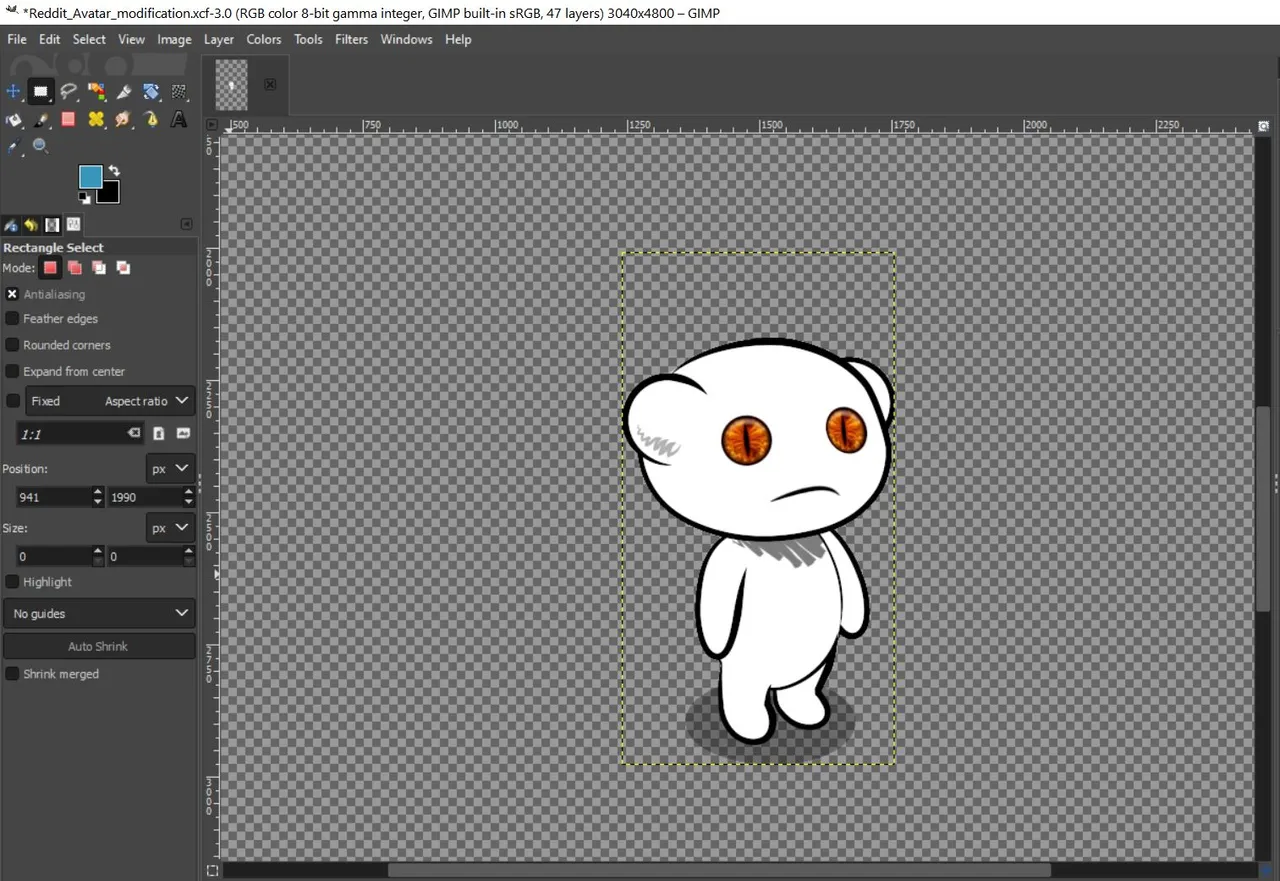Clear the 1:1 aspect ratio field
This screenshot has height=881, width=1280.
tap(133, 433)
